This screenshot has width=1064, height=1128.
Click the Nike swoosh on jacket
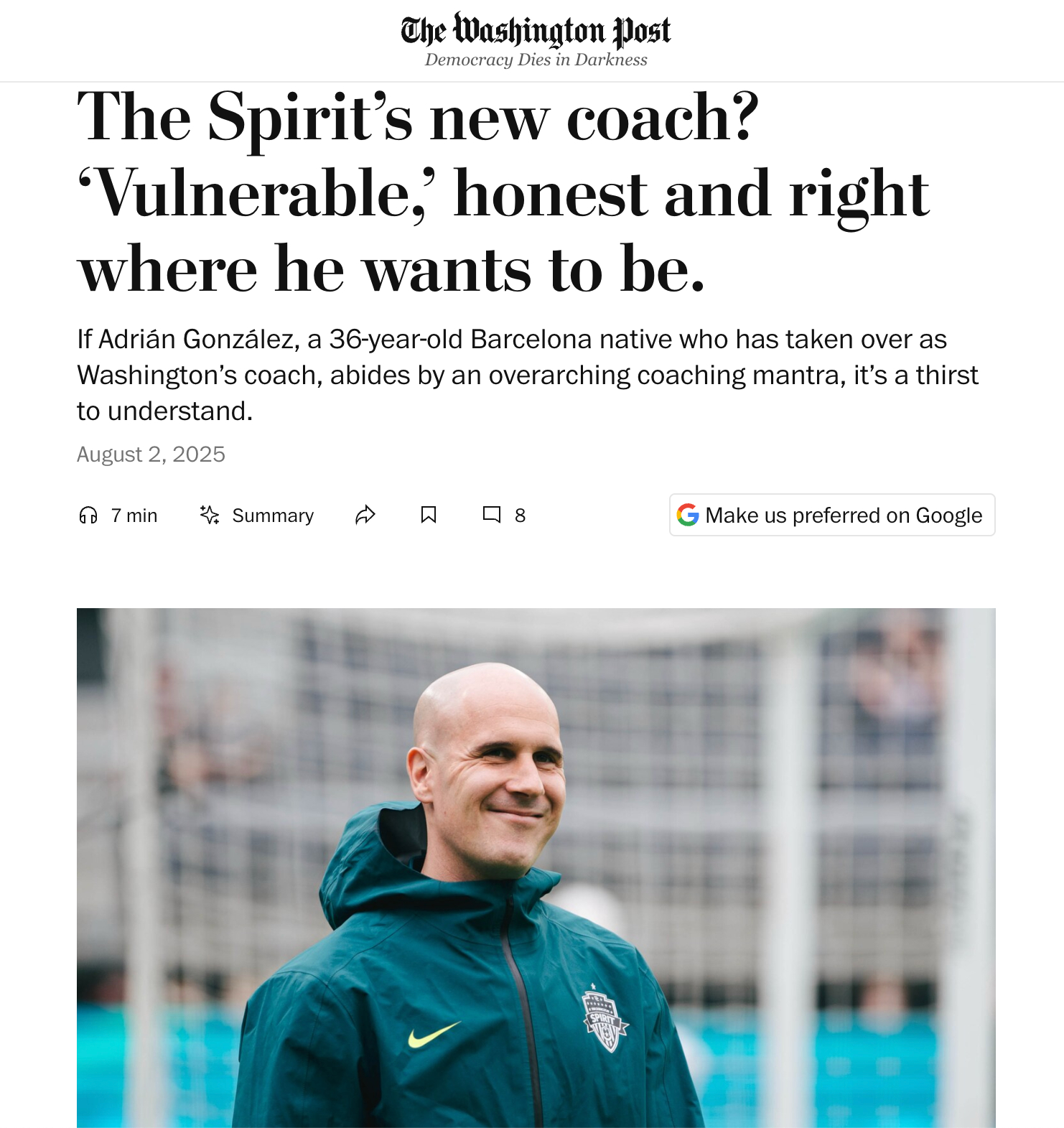[434, 1035]
